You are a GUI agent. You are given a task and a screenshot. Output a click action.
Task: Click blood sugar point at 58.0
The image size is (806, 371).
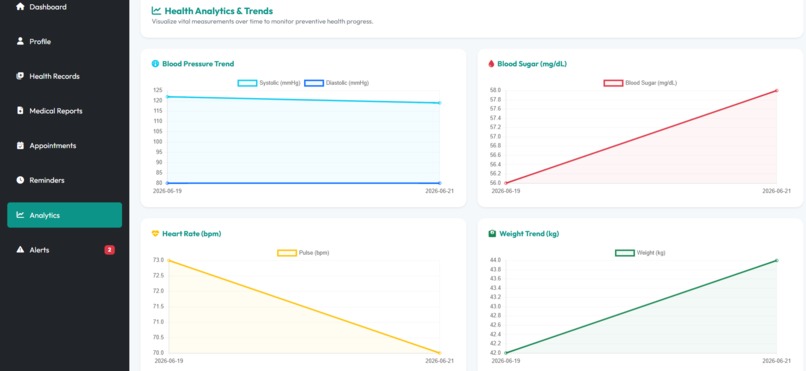(776, 90)
